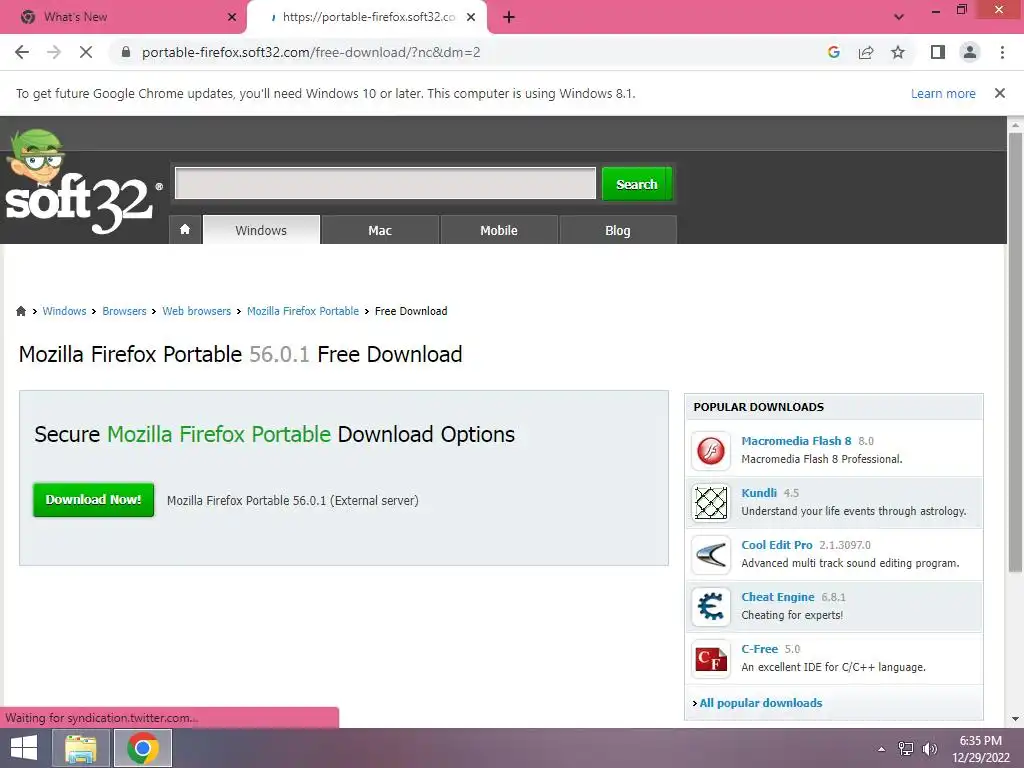1024x768 pixels.
Task: Bookmark this page with star icon
Action: pyautogui.click(x=898, y=52)
